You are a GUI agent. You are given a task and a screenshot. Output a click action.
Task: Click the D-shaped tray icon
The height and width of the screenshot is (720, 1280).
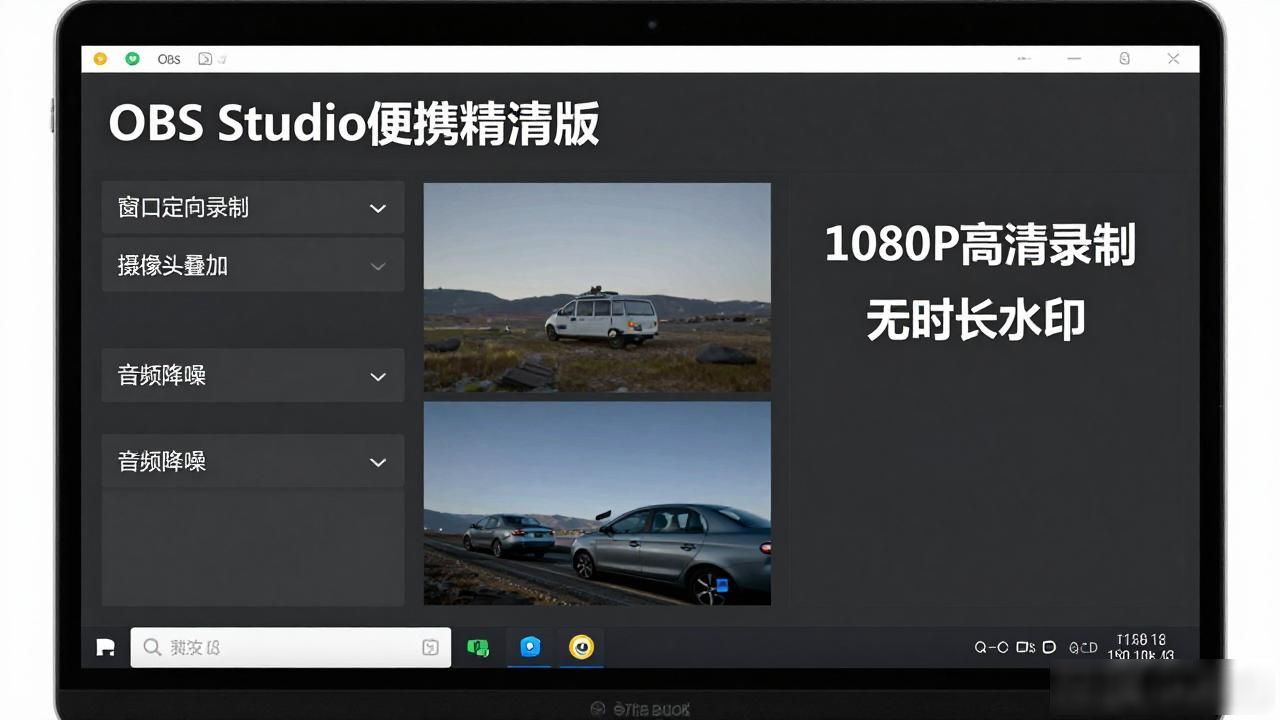(1049, 647)
